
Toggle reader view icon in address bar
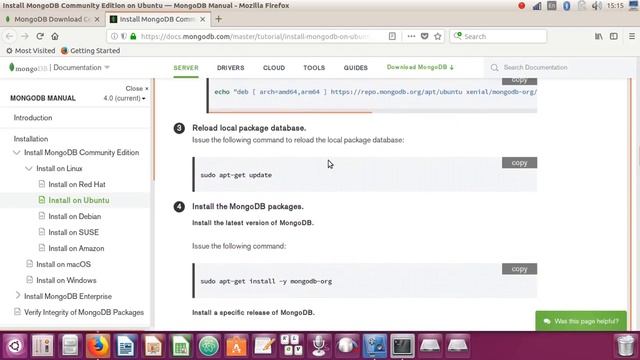pyautogui.click(x=392, y=36)
